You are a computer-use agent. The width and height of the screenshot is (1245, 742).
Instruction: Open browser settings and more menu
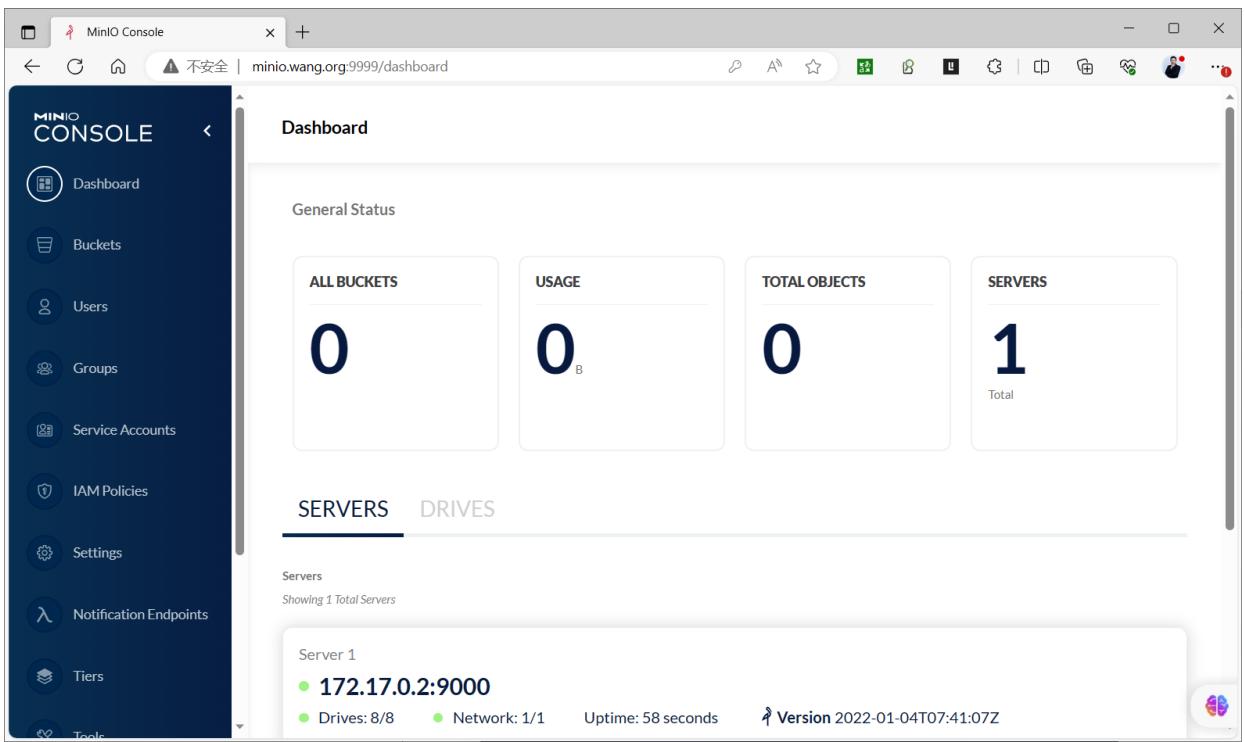coord(1219,67)
